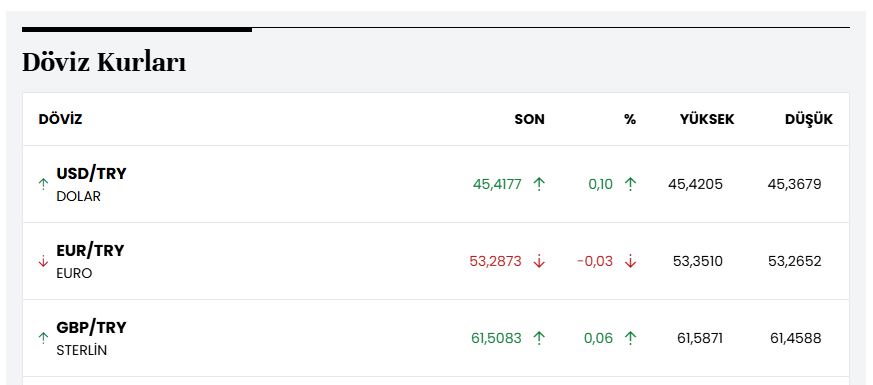Click the up arrow beside 45,4177

pos(538,184)
